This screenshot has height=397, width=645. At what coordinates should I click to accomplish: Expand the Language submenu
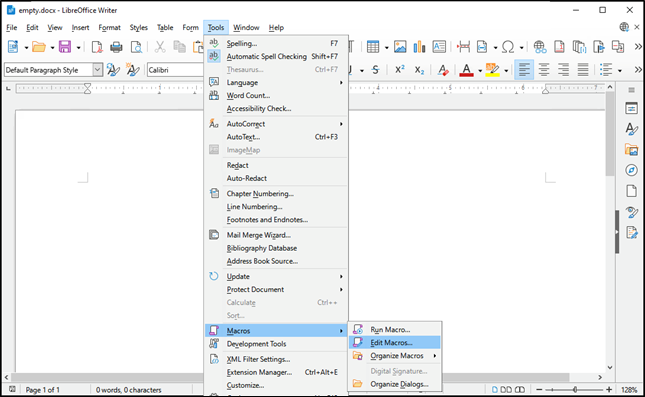[276, 83]
